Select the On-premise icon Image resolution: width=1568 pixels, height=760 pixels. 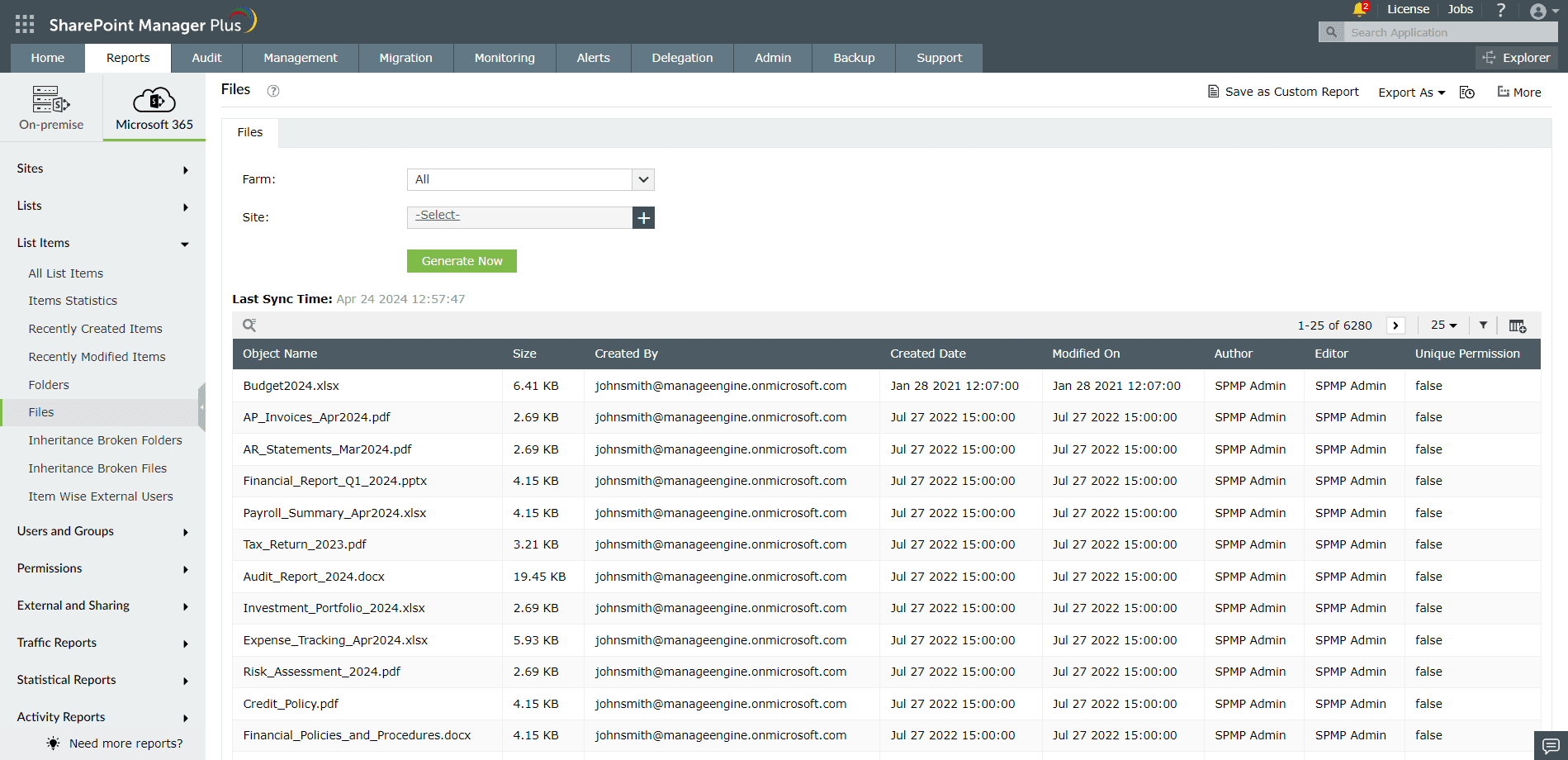pyautogui.click(x=50, y=101)
